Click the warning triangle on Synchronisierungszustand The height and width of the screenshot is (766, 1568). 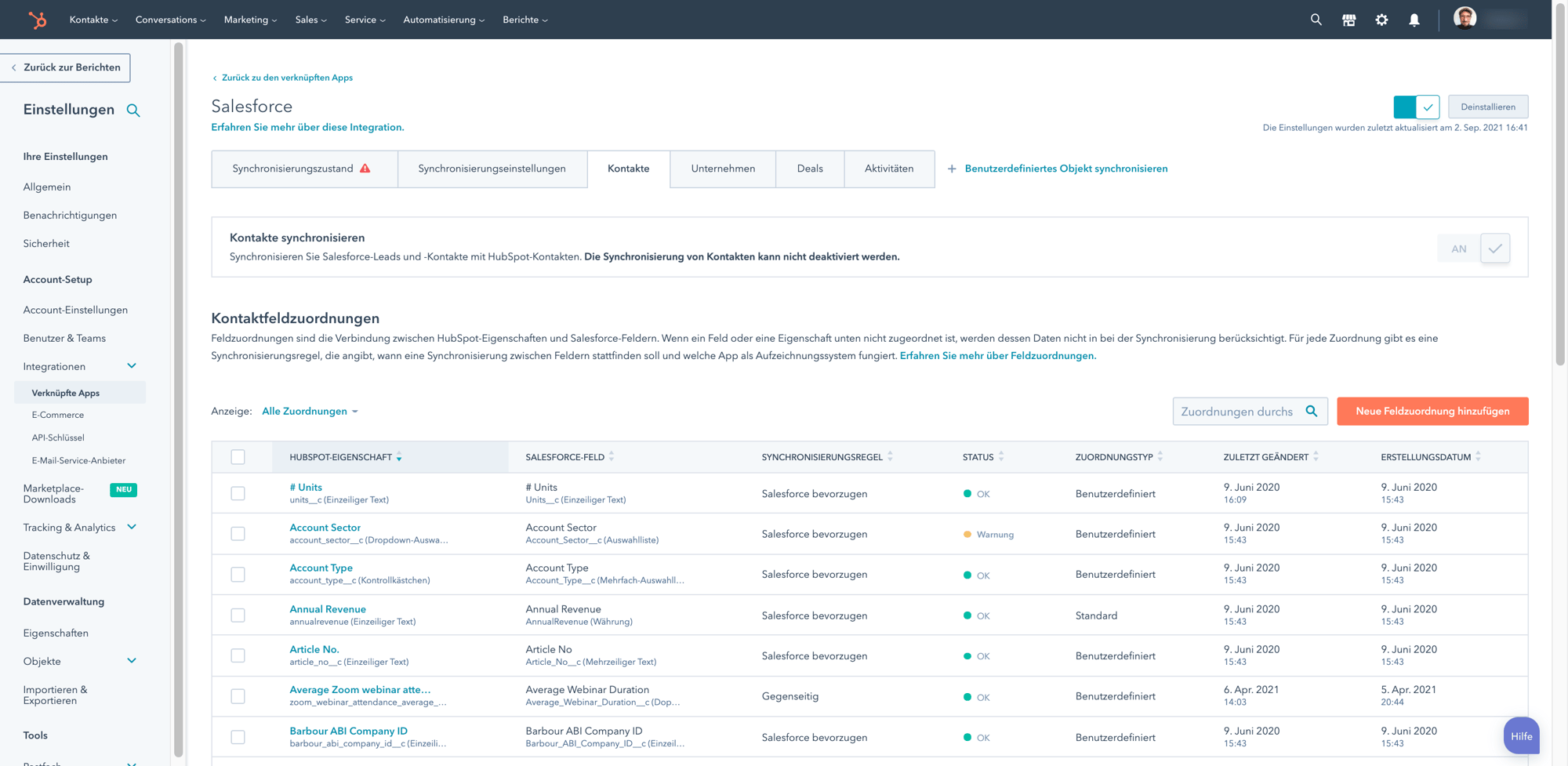(365, 169)
